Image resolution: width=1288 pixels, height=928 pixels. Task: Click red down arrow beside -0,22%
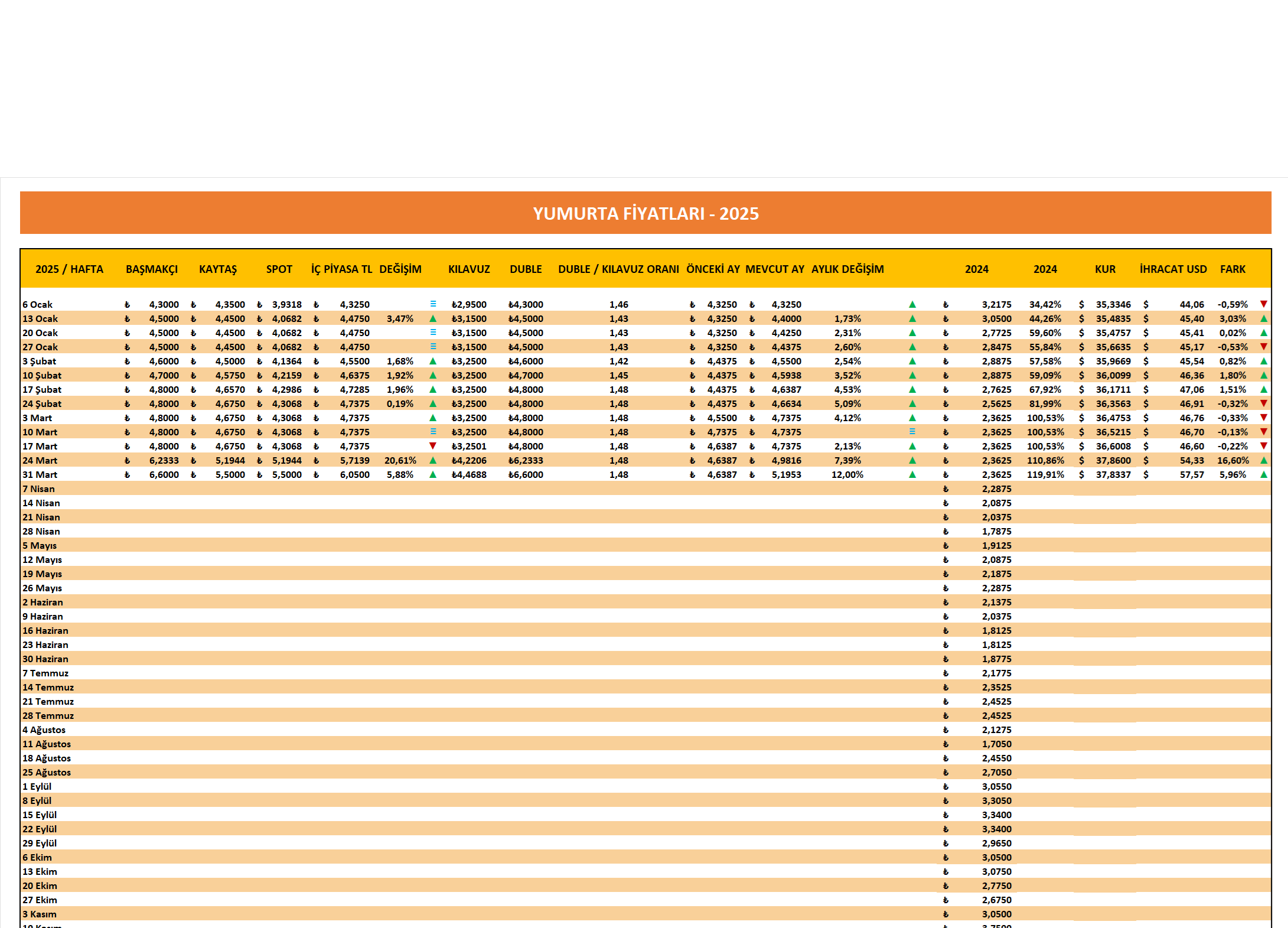[x=1263, y=446]
